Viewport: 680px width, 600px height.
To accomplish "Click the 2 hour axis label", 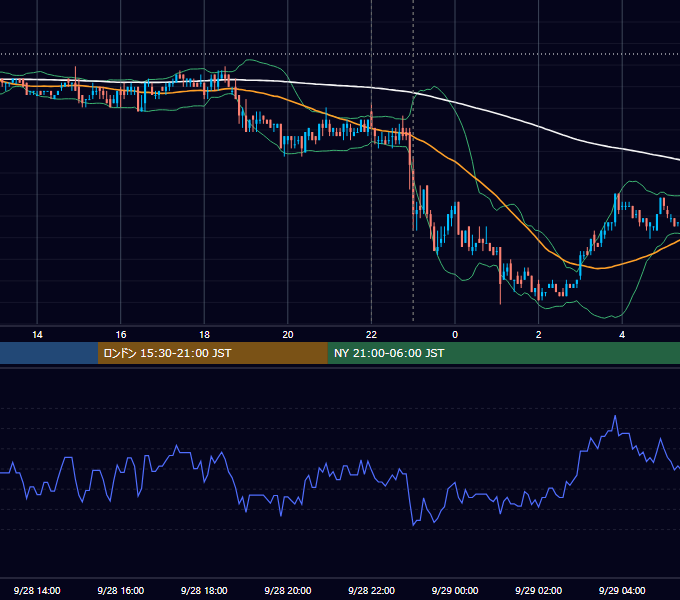I will 539,335.
